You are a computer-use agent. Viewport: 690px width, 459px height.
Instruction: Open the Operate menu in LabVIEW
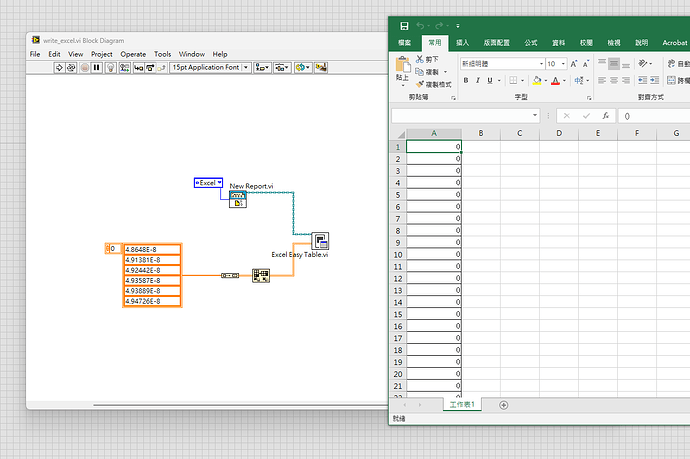click(133, 54)
